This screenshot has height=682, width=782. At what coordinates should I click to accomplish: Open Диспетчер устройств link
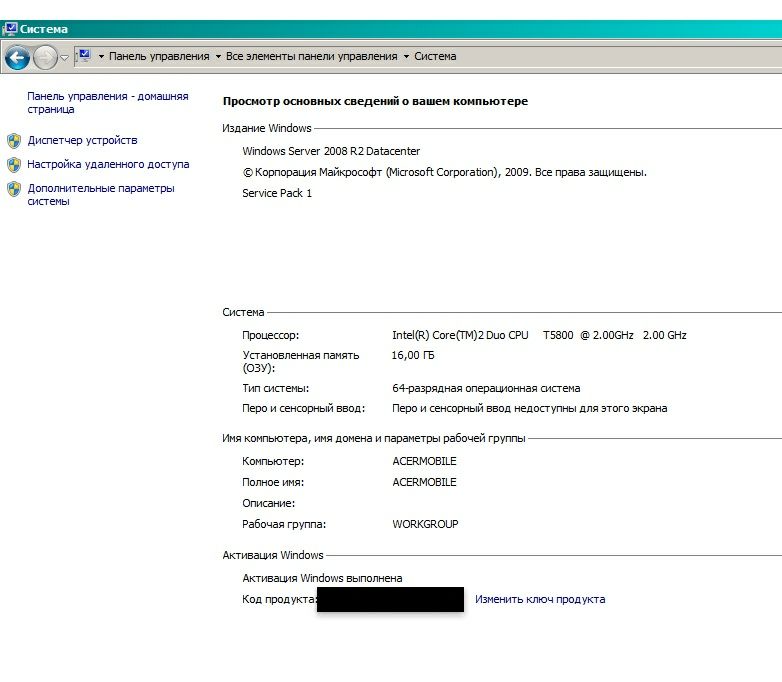(x=82, y=140)
